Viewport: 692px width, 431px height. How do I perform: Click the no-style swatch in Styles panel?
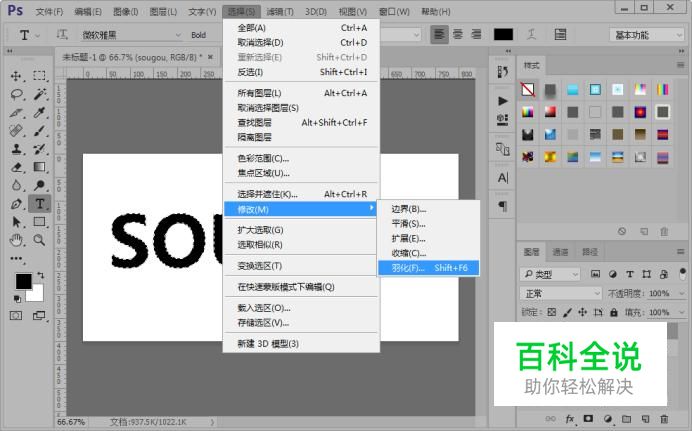528,90
